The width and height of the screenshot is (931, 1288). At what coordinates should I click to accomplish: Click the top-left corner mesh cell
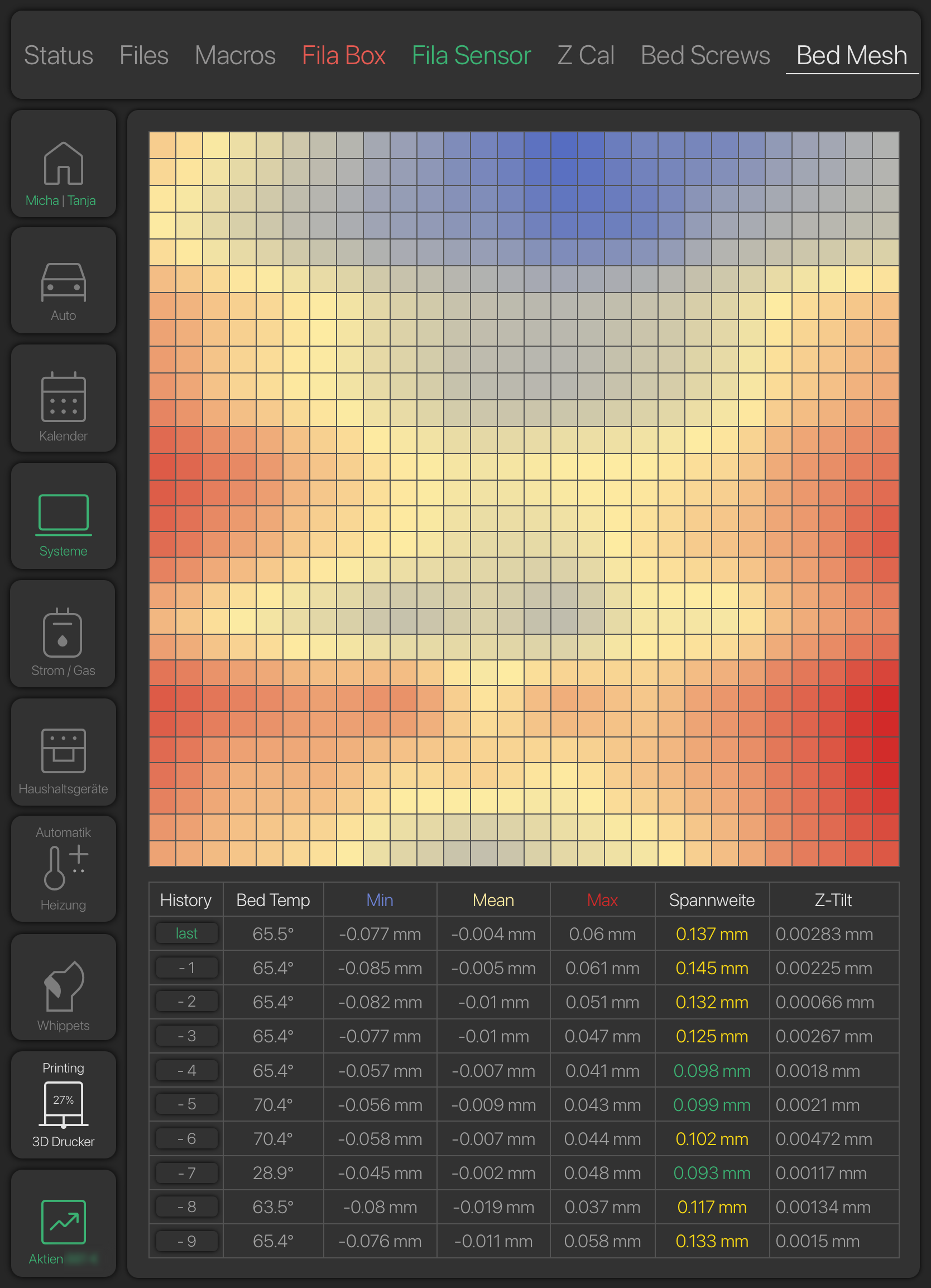pos(162,145)
